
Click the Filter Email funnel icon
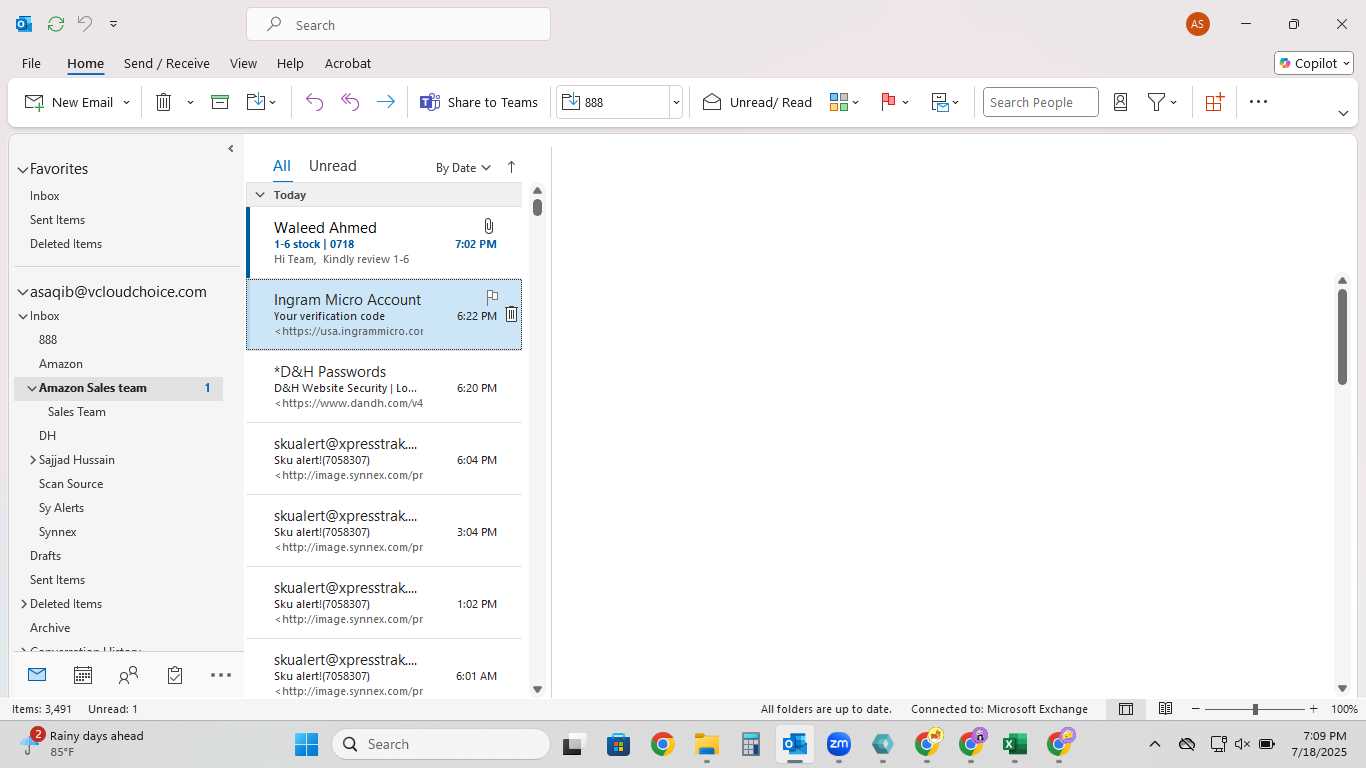[1156, 102]
